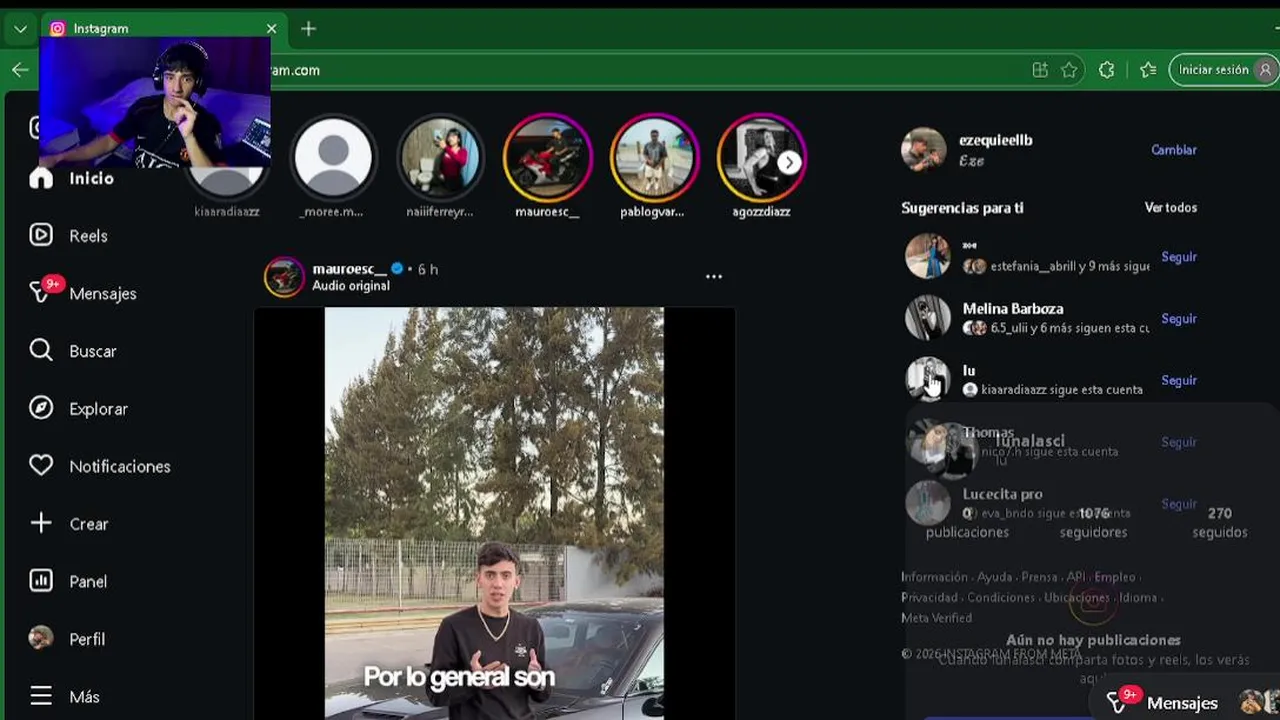Click the Inicio label in sidebar
The image size is (1280, 720).
[91, 178]
